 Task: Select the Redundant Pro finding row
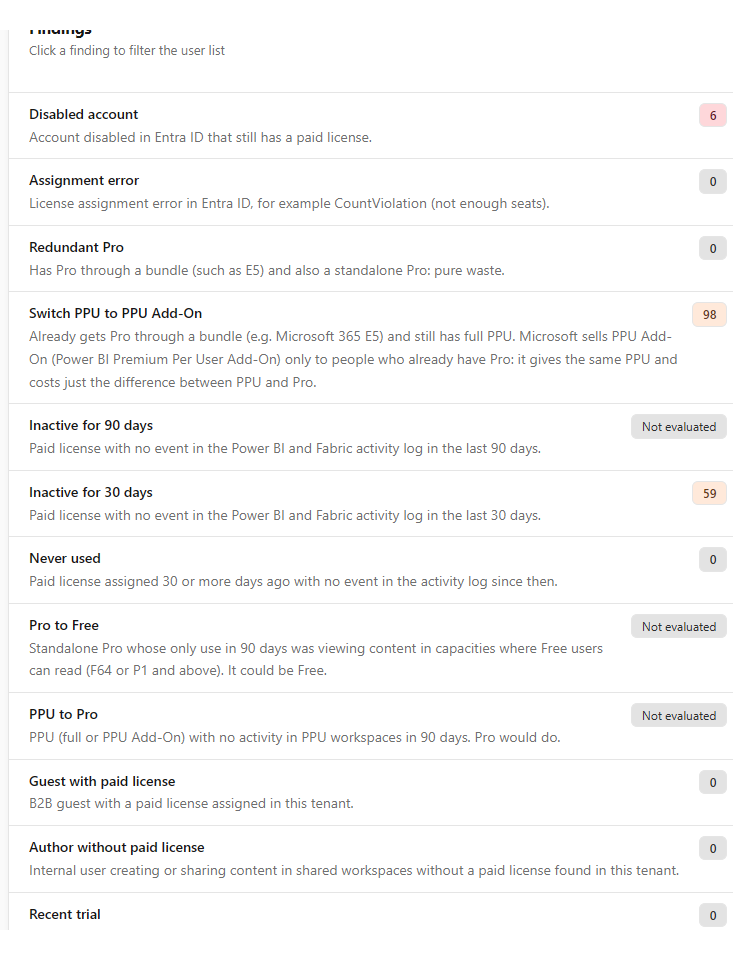point(370,258)
